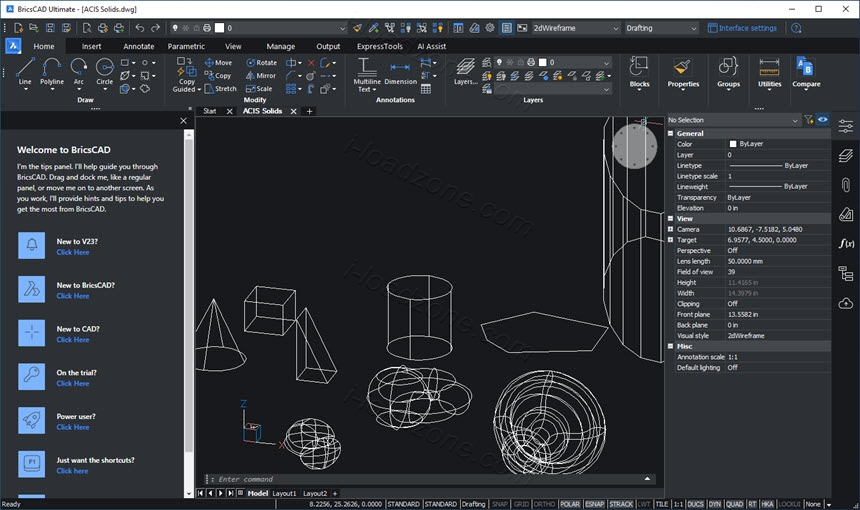Viewport: 860px width, 510px height.
Task: Click the Help question mark icon
Action: point(796,27)
